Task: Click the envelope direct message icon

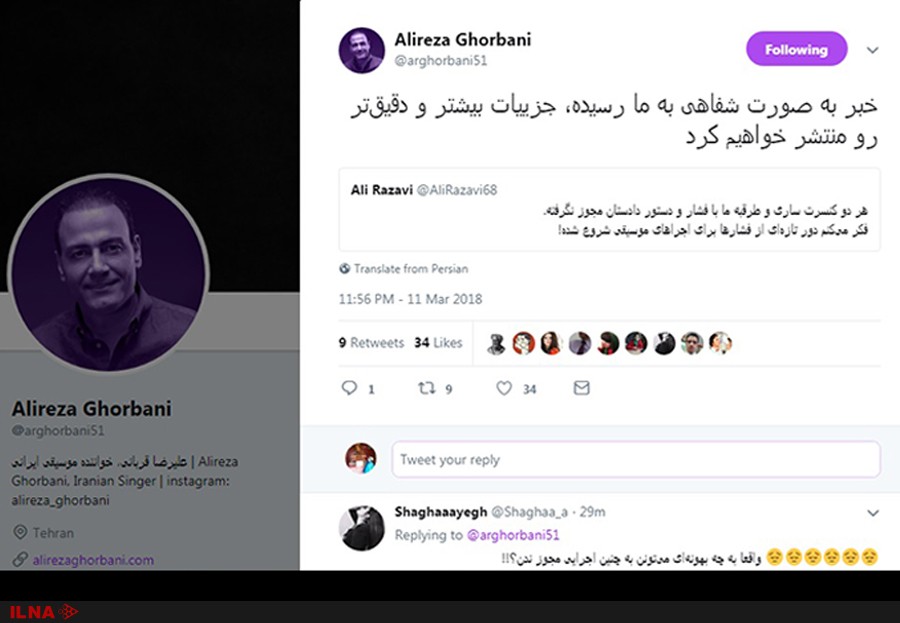Action: point(581,388)
